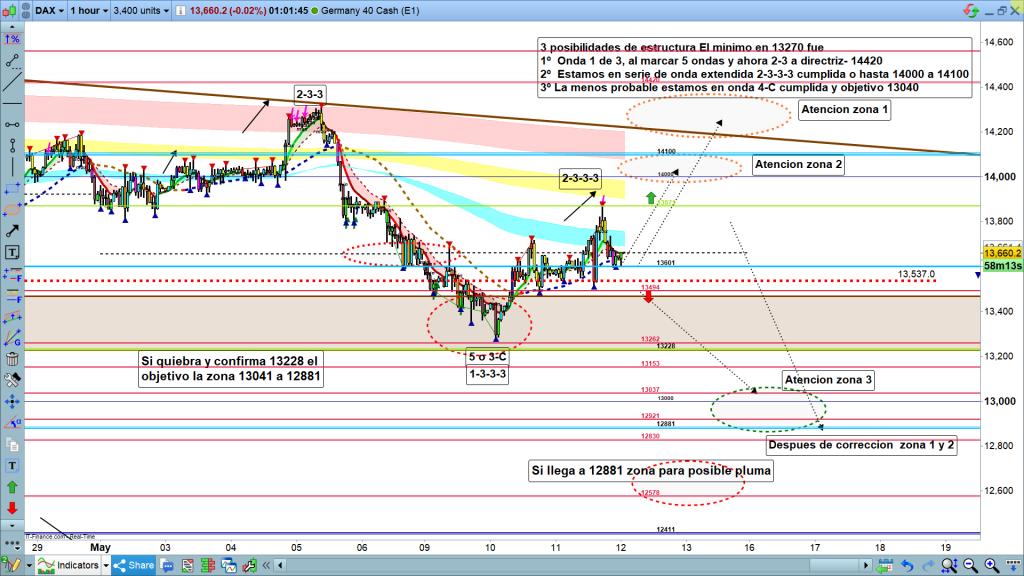Select the text box annotation tool
The height and width of the screenshot is (576, 1024).
tap(12, 252)
